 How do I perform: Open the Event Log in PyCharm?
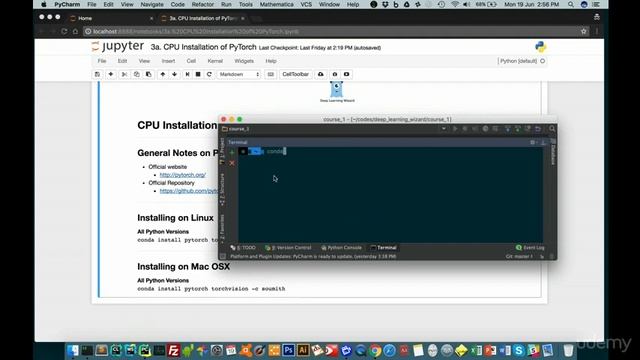pos(530,248)
